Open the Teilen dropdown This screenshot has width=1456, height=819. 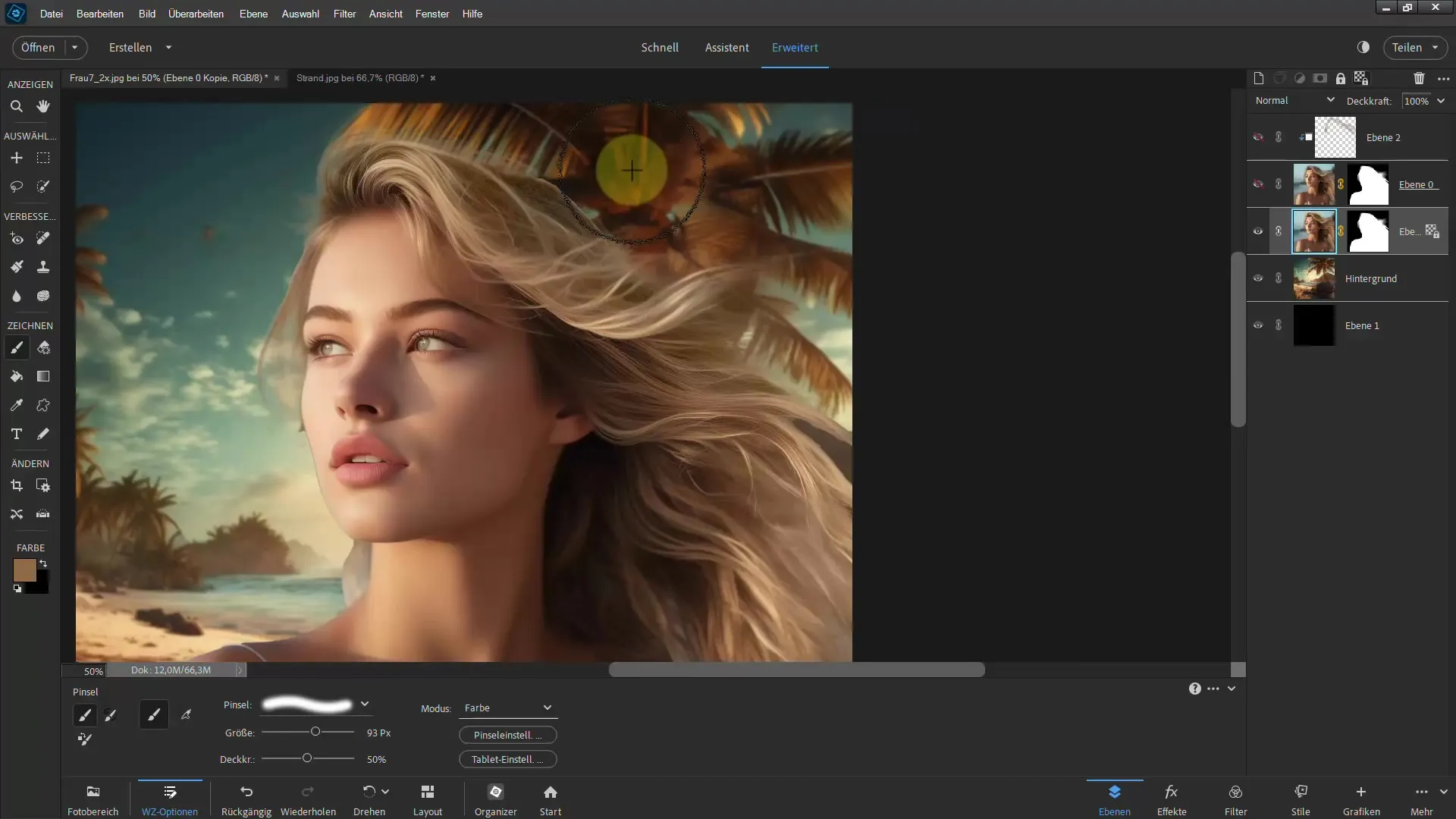[x=1435, y=47]
